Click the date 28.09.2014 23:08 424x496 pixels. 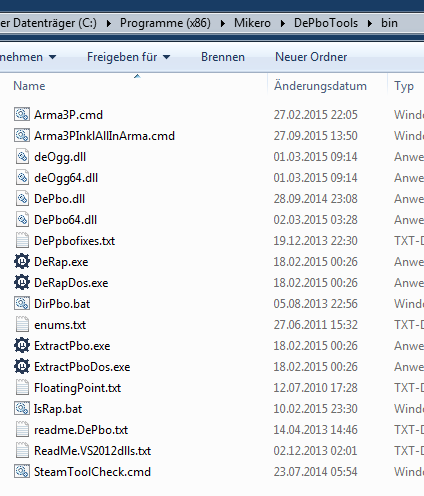(315, 199)
